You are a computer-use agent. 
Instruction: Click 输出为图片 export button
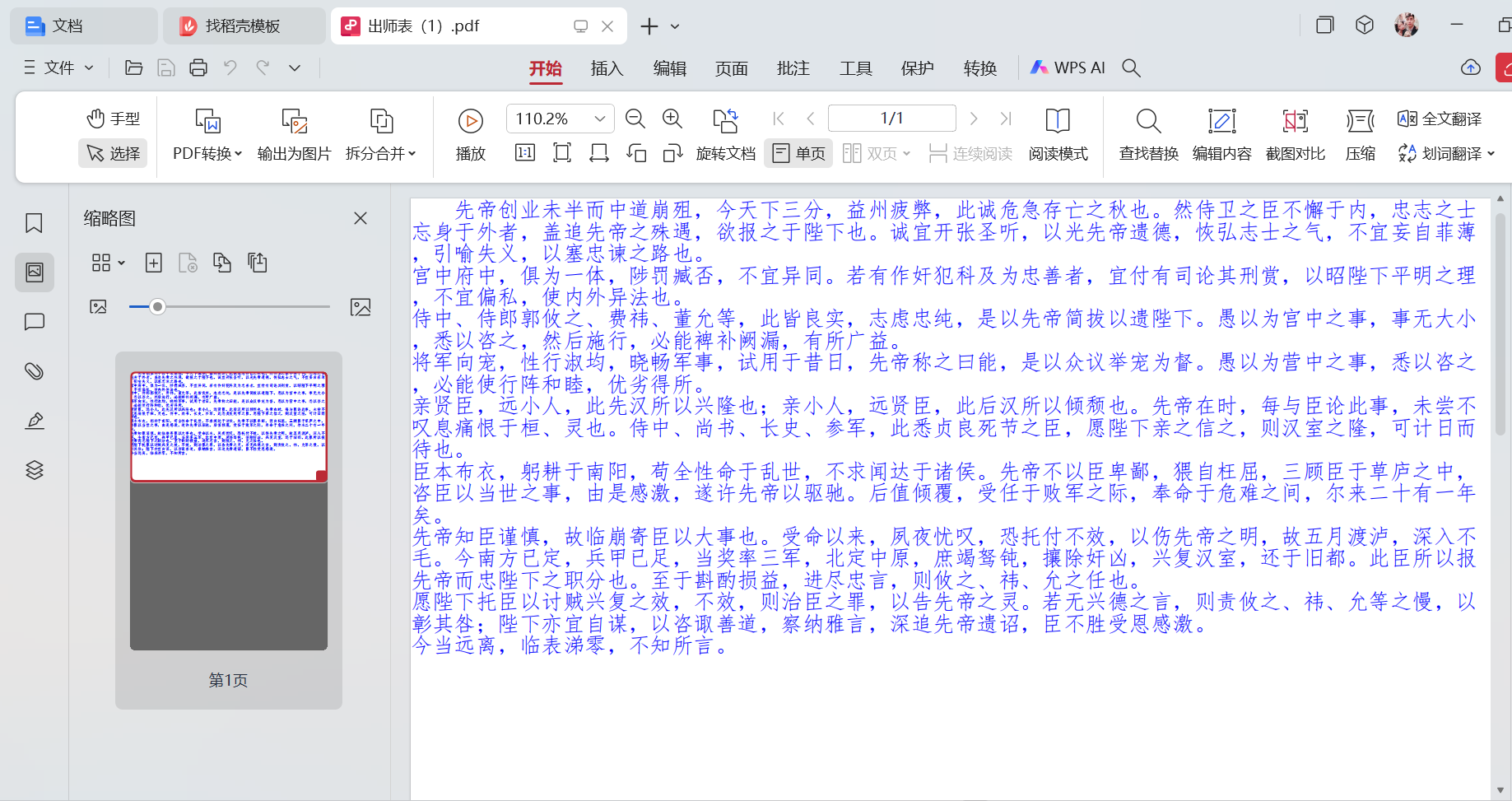click(x=294, y=136)
